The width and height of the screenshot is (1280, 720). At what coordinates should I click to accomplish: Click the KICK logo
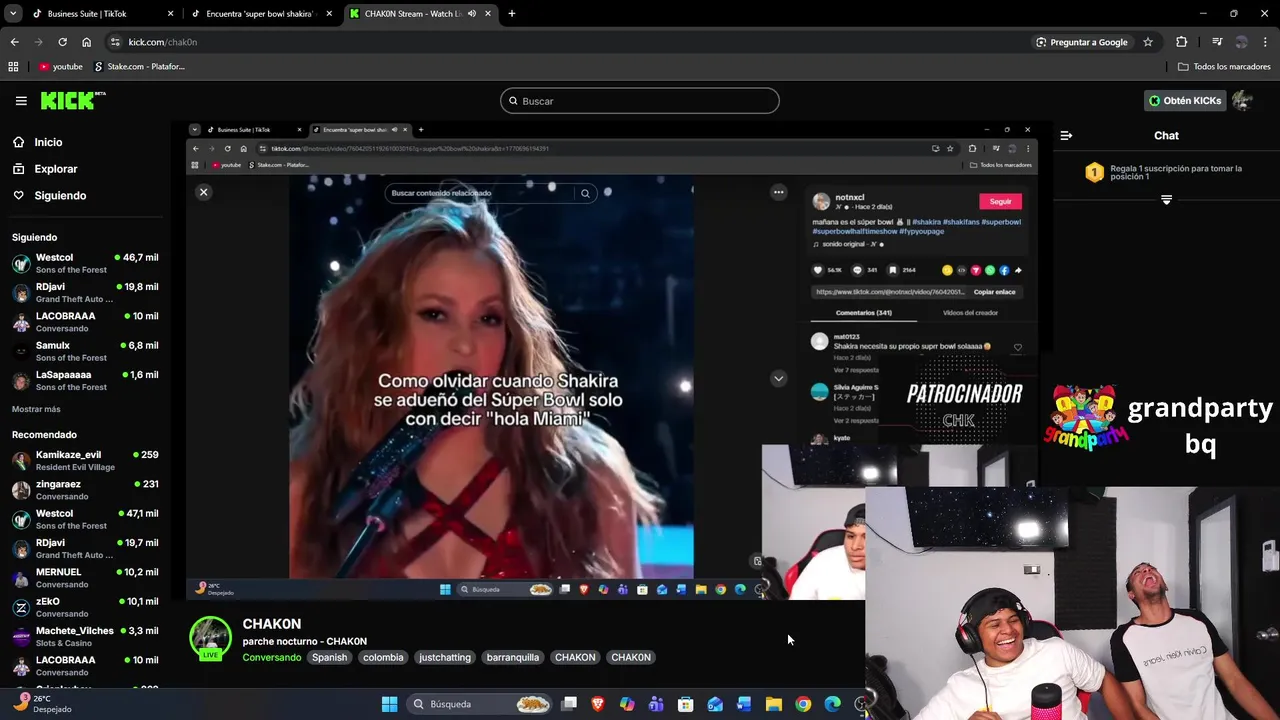pos(72,100)
